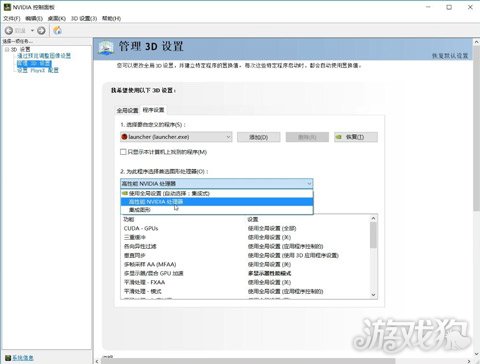Click the forward navigation arrow icon

point(41,31)
